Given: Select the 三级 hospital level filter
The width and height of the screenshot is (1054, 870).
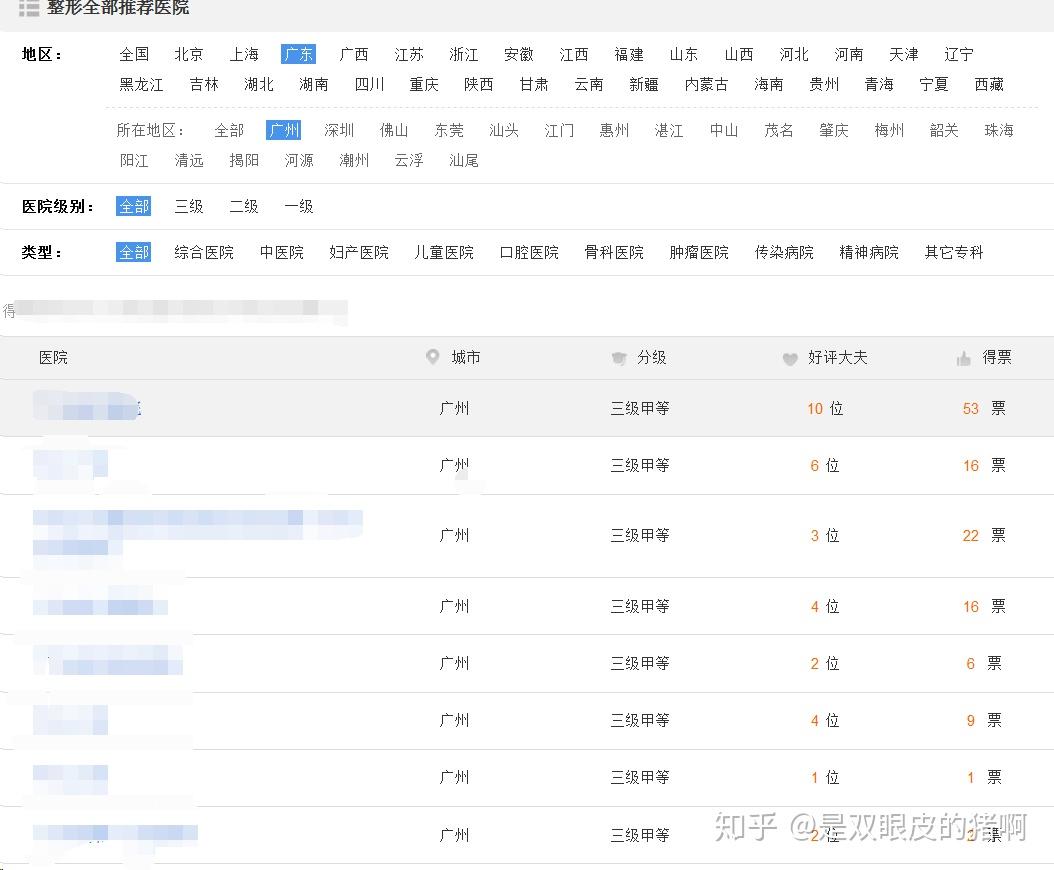Looking at the screenshot, I should coord(188,206).
